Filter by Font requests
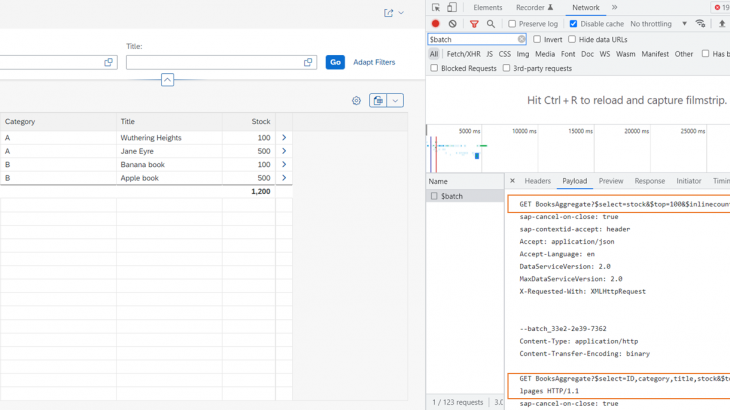The image size is (730, 410). (x=568, y=54)
